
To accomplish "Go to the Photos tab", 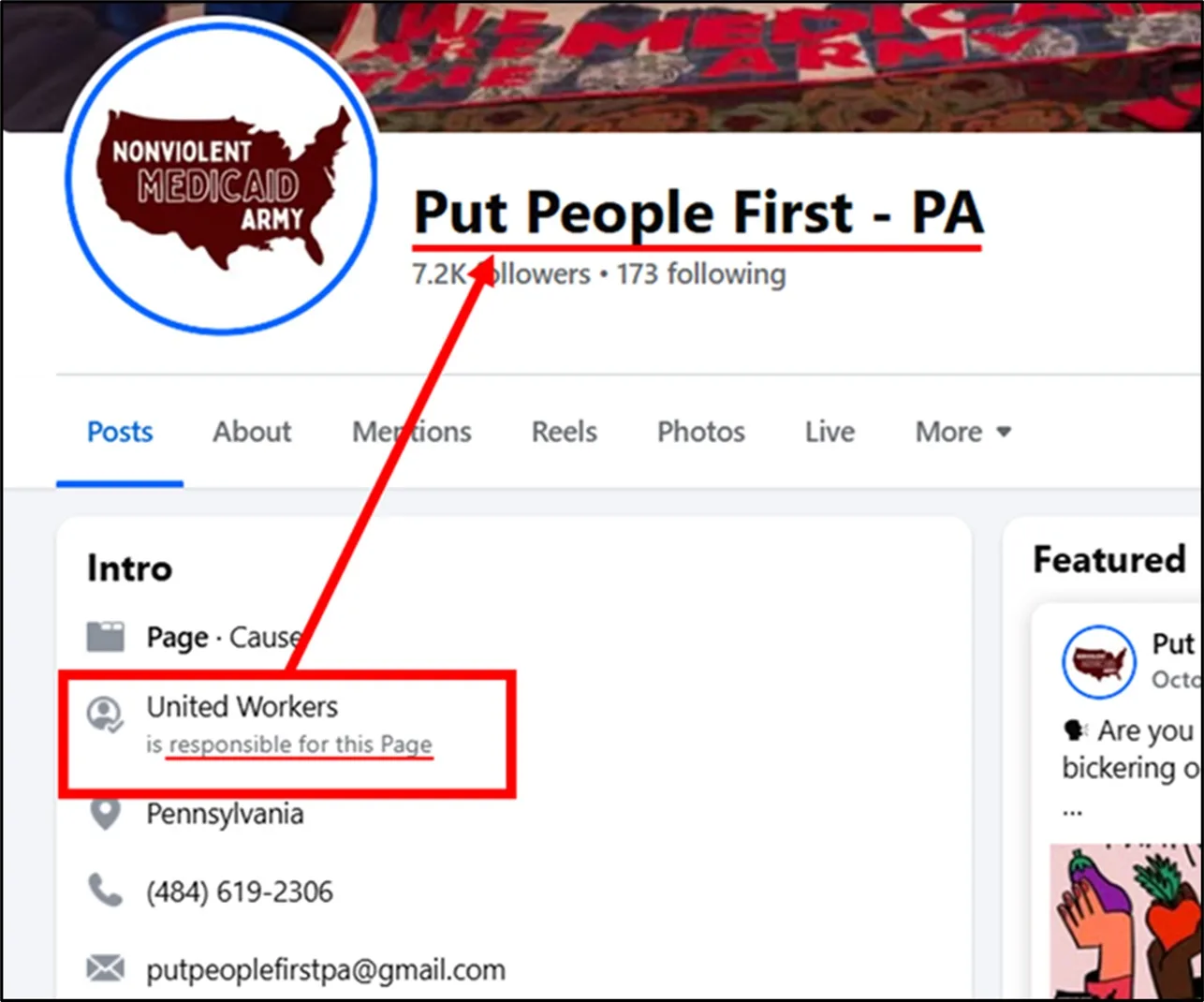I will pos(701,432).
